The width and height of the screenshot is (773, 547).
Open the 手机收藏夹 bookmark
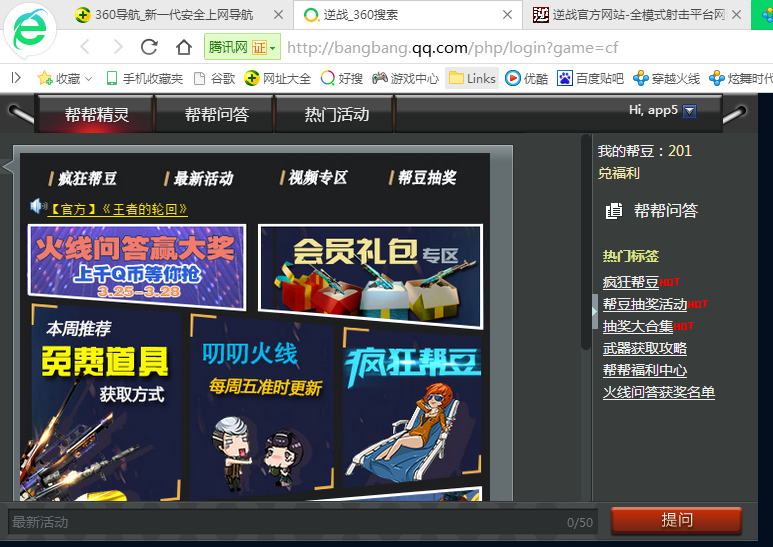144,78
